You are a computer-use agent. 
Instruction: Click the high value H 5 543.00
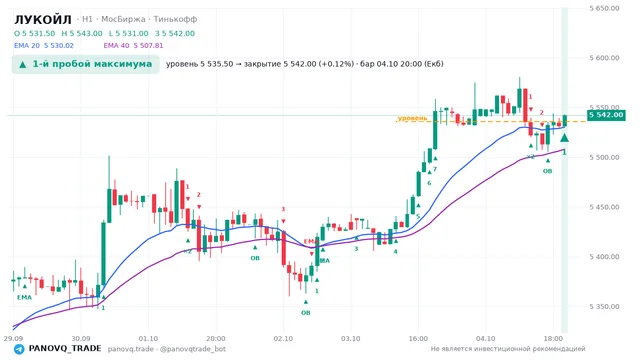tap(82, 33)
